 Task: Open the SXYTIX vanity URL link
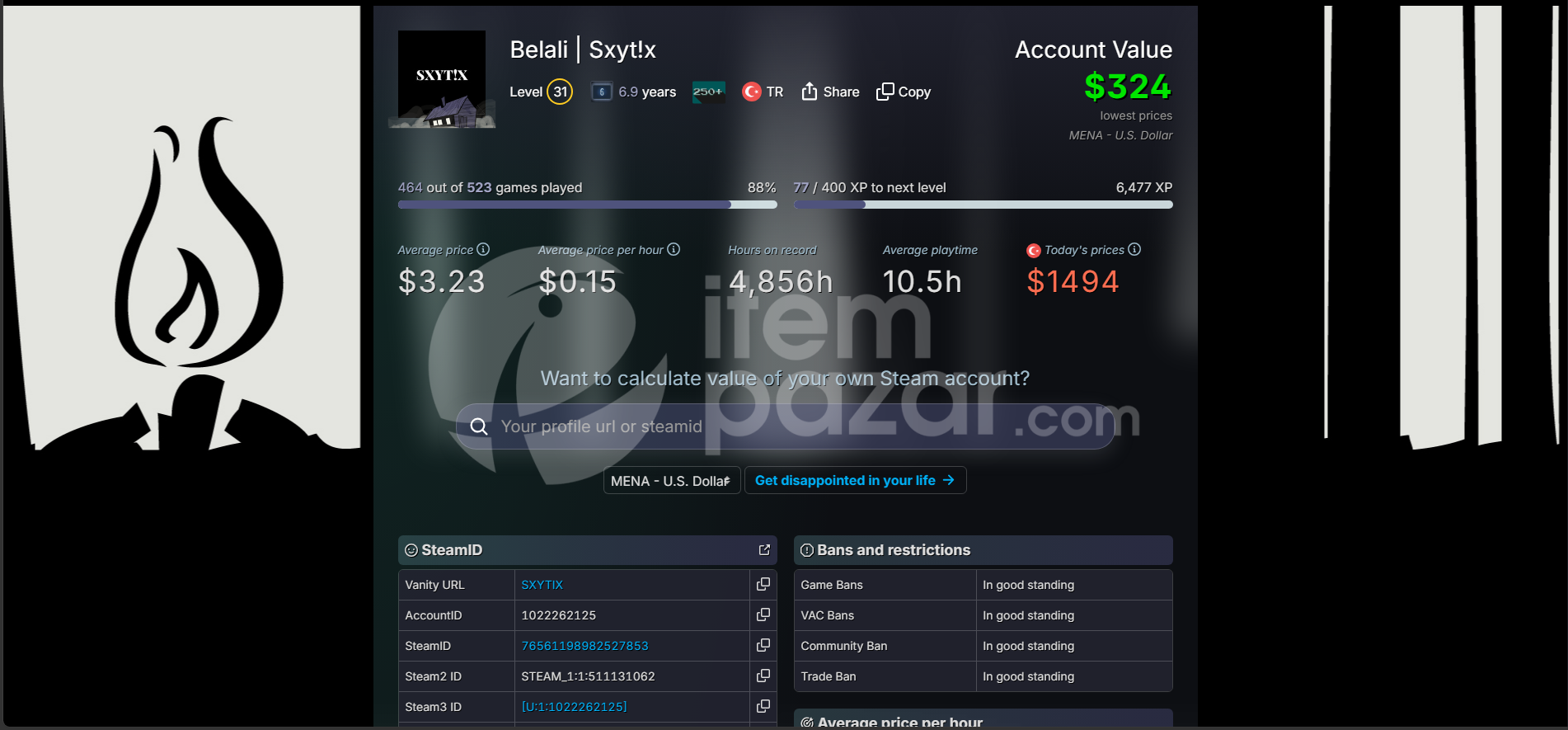542,585
